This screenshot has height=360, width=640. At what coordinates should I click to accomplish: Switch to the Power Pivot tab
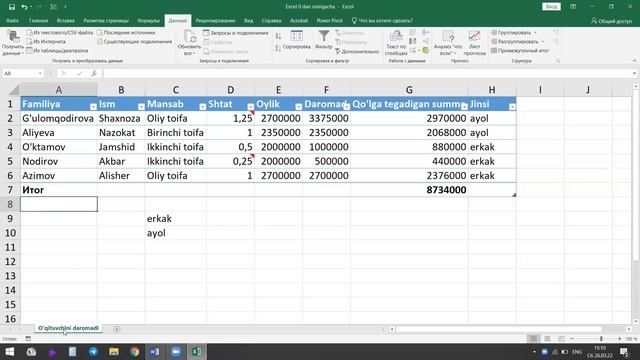(329, 20)
